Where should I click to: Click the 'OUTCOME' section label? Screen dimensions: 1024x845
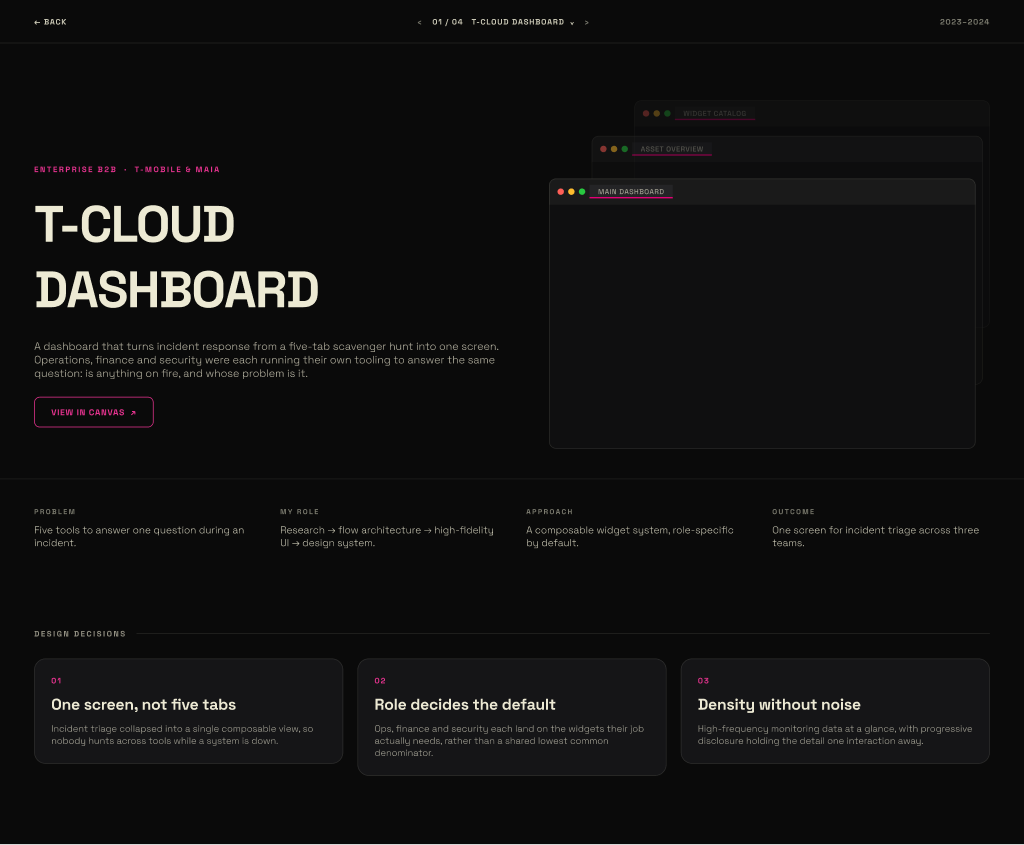point(793,512)
